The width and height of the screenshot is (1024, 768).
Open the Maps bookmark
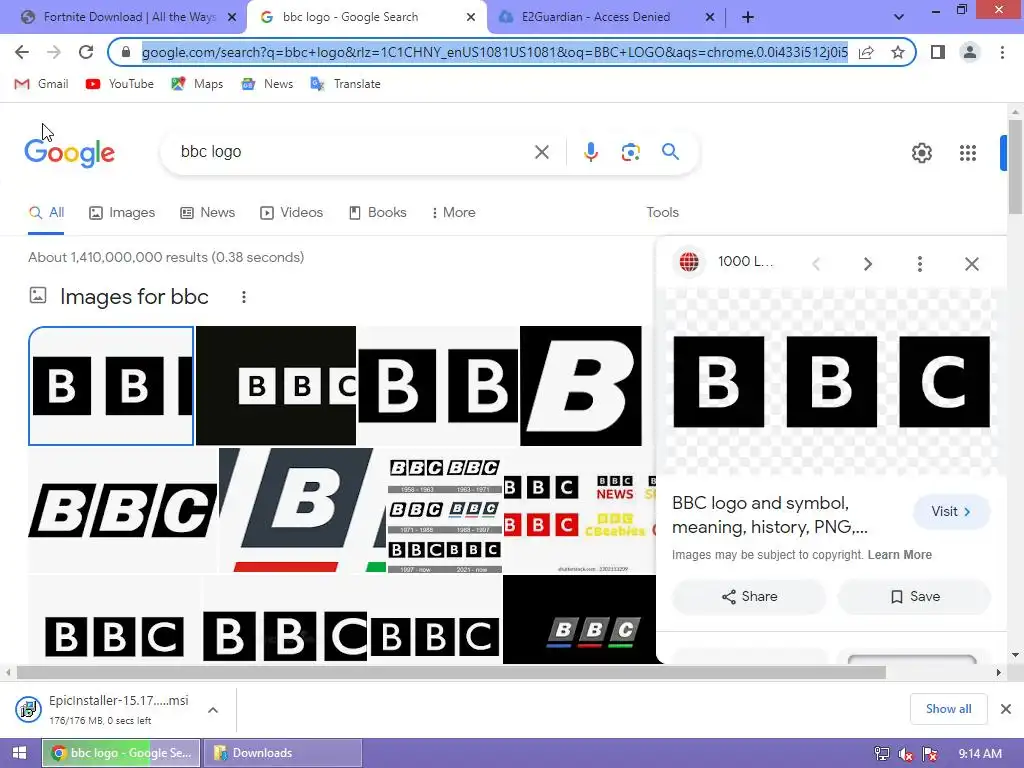[197, 84]
